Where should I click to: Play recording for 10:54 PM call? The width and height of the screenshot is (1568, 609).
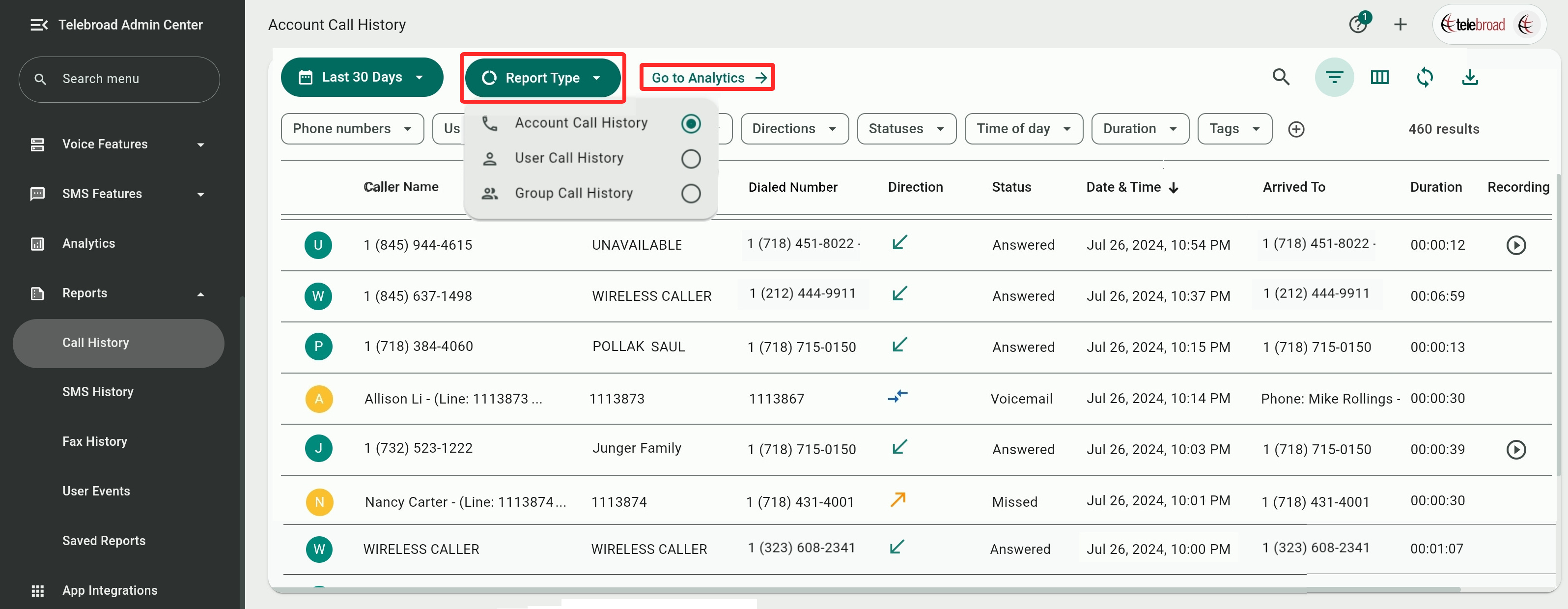coord(1515,245)
